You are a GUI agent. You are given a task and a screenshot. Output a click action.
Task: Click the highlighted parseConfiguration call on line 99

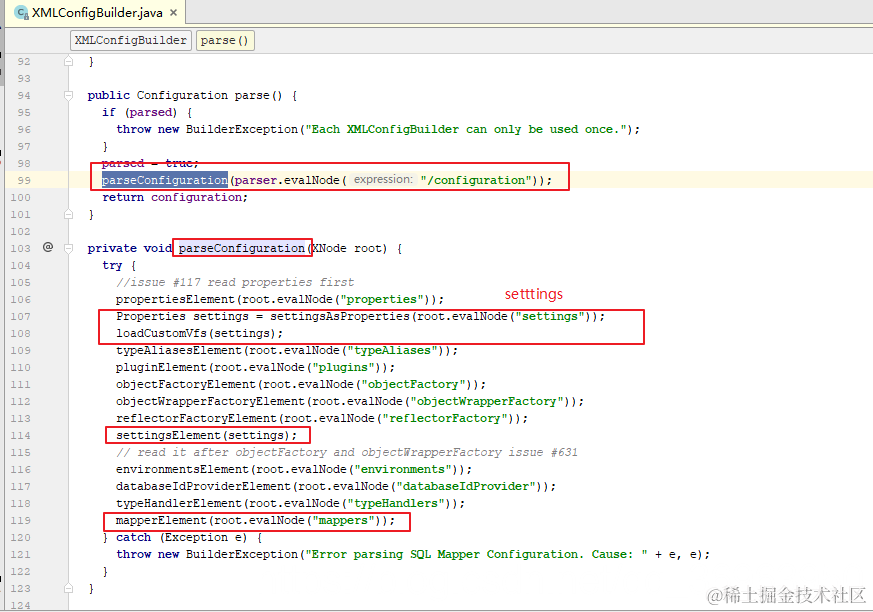click(165, 180)
